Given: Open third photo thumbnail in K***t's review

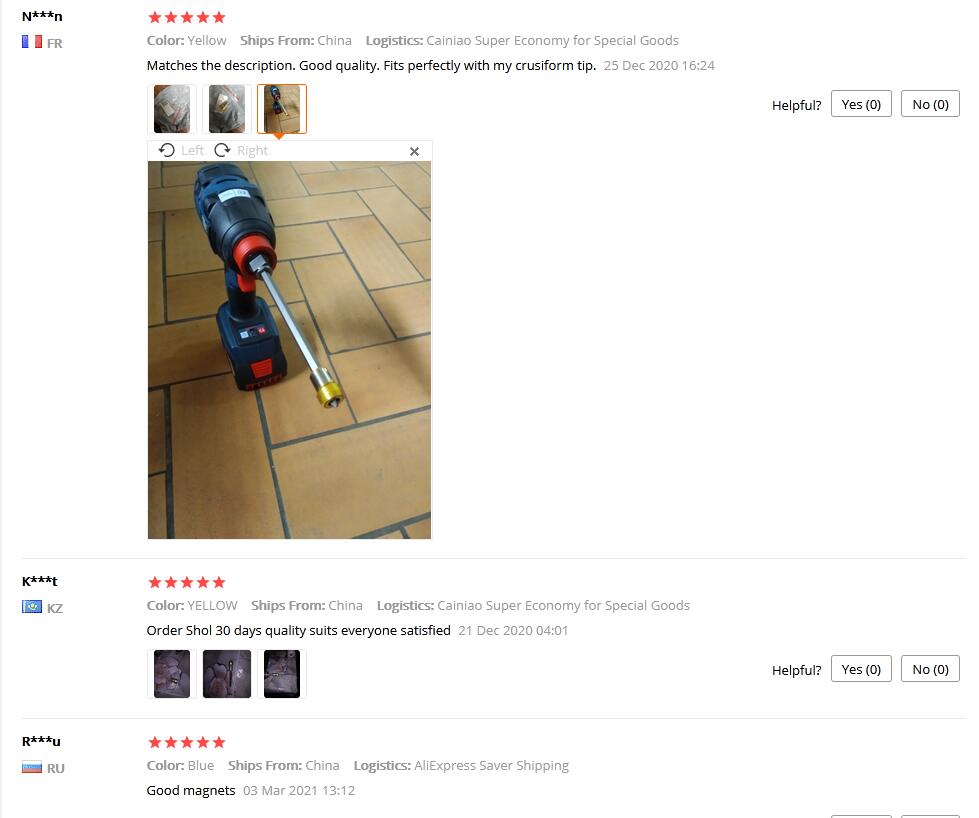Looking at the screenshot, I should click(x=282, y=674).
